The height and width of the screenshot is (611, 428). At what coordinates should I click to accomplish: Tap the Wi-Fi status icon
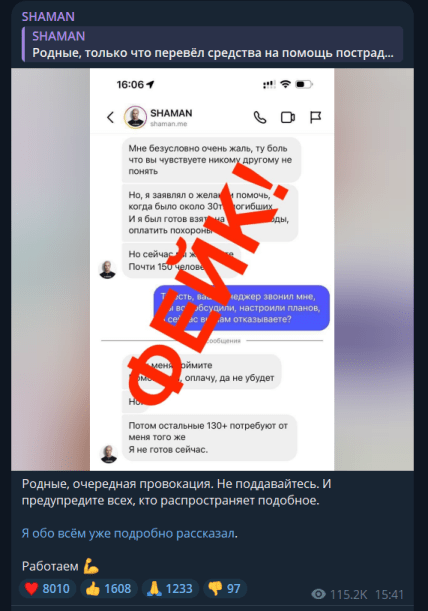pos(286,84)
